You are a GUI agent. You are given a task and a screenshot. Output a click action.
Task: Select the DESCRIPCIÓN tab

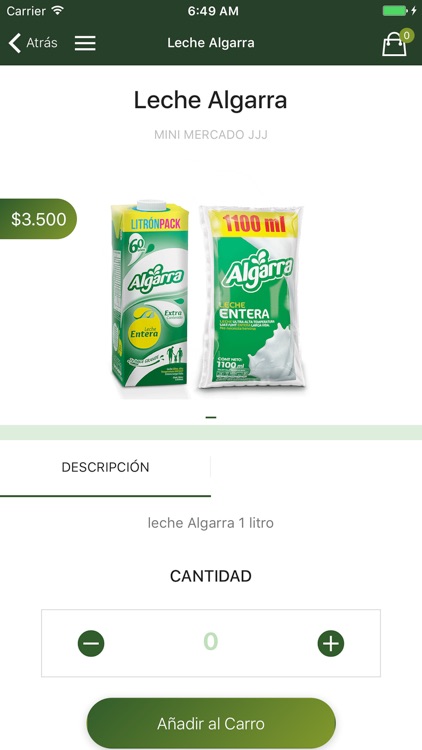[x=105, y=467]
